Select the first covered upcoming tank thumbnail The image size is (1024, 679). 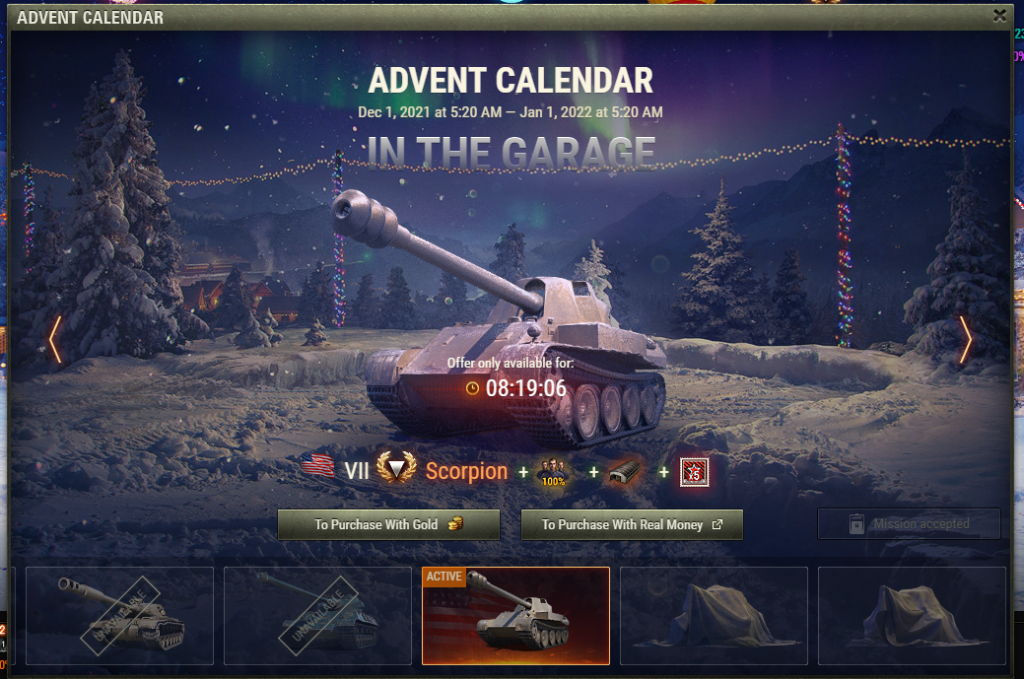click(714, 616)
